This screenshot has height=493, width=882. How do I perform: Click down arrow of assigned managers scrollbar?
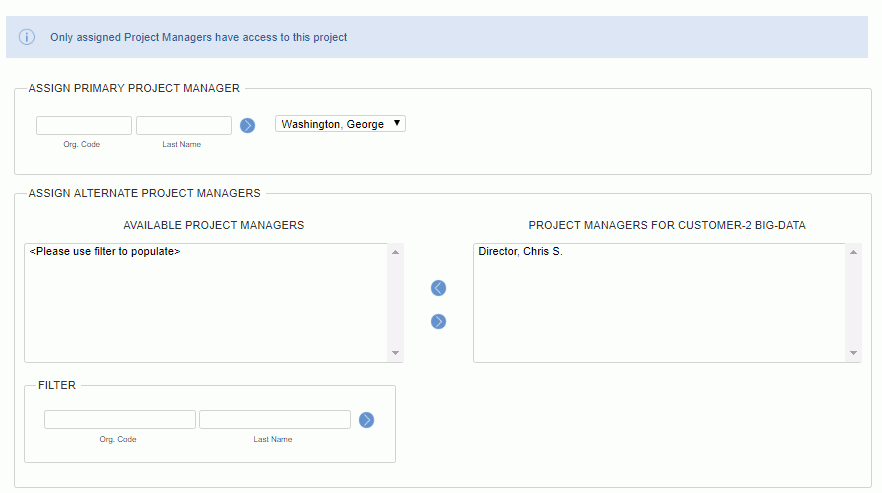click(853, 353)
